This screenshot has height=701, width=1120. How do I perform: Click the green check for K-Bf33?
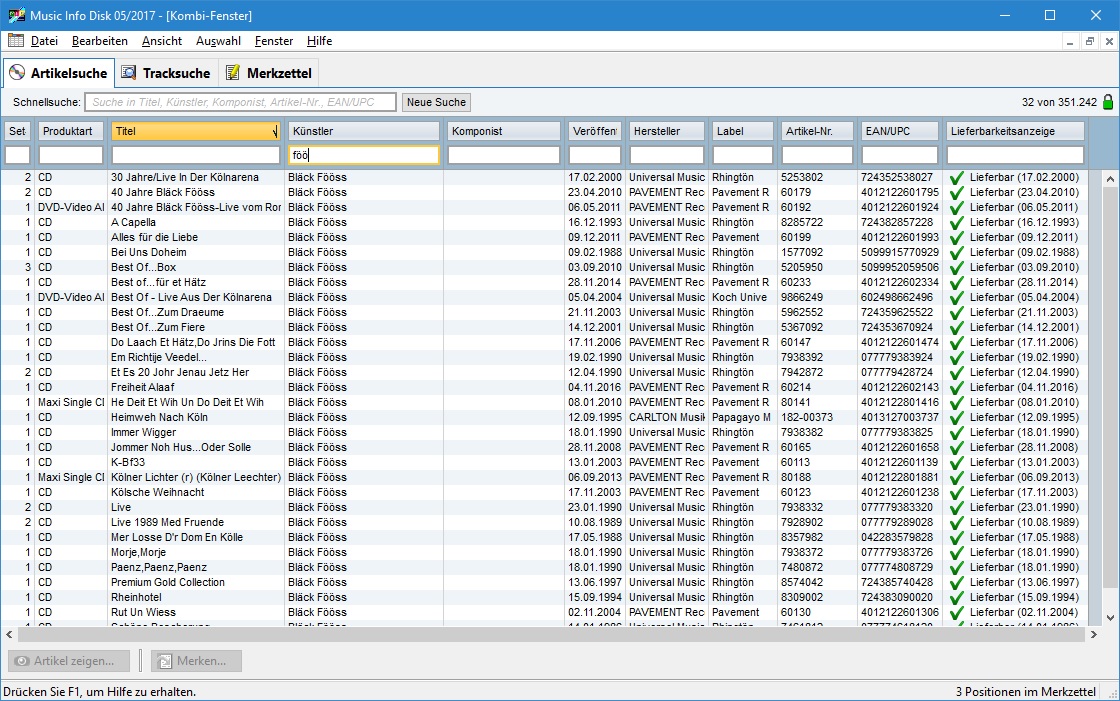pos(957,463)
